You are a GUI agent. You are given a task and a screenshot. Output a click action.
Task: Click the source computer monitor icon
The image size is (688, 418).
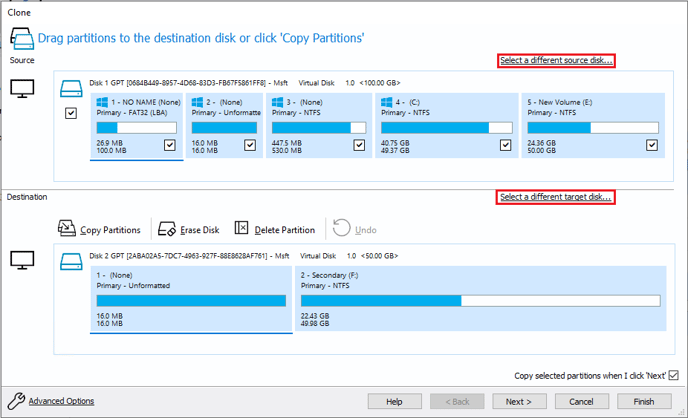pyautogui.click(x=22, y=89)
